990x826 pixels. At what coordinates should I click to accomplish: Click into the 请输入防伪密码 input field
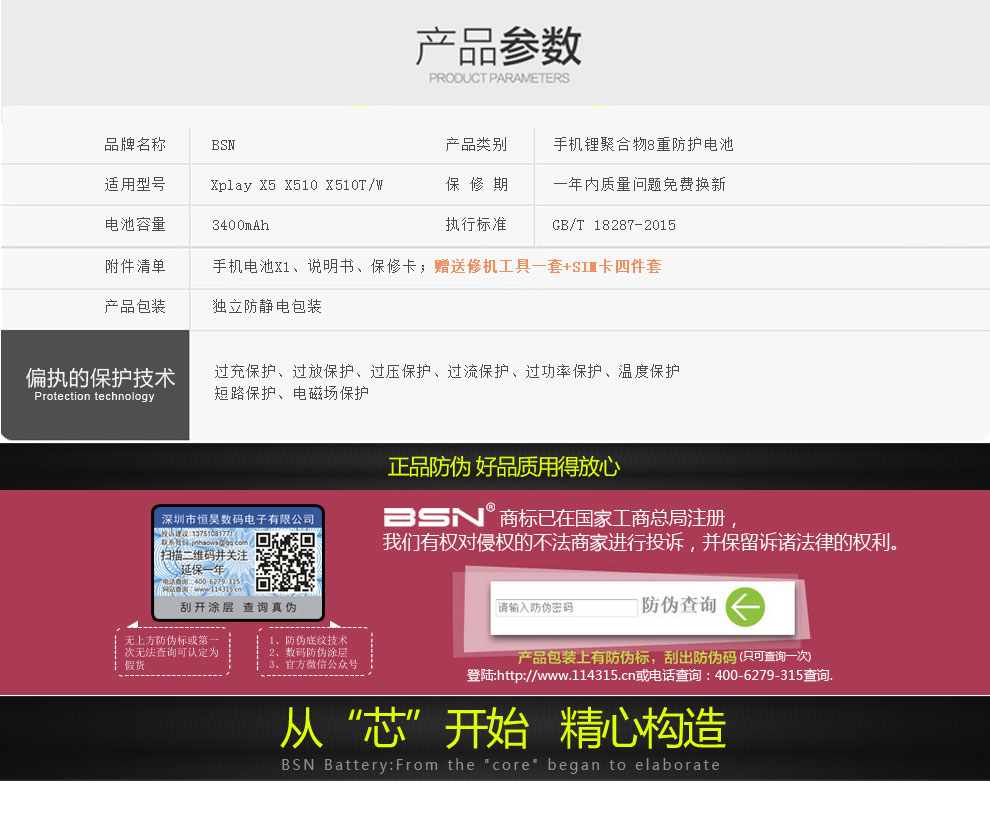point(566,607)
